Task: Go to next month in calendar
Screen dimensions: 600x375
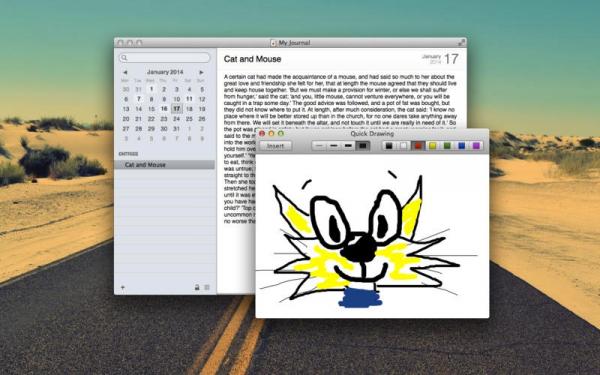Action: (x=201, y=72)
